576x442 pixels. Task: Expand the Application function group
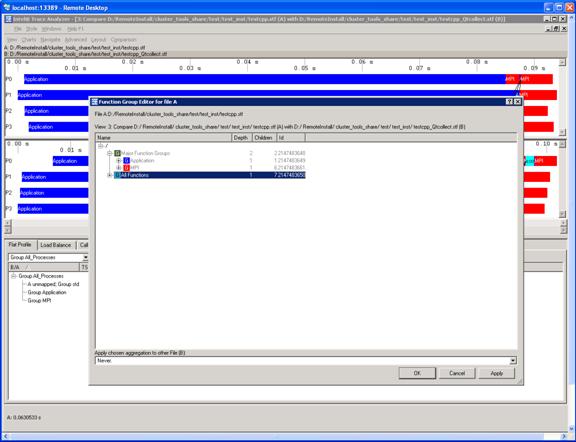118,161
